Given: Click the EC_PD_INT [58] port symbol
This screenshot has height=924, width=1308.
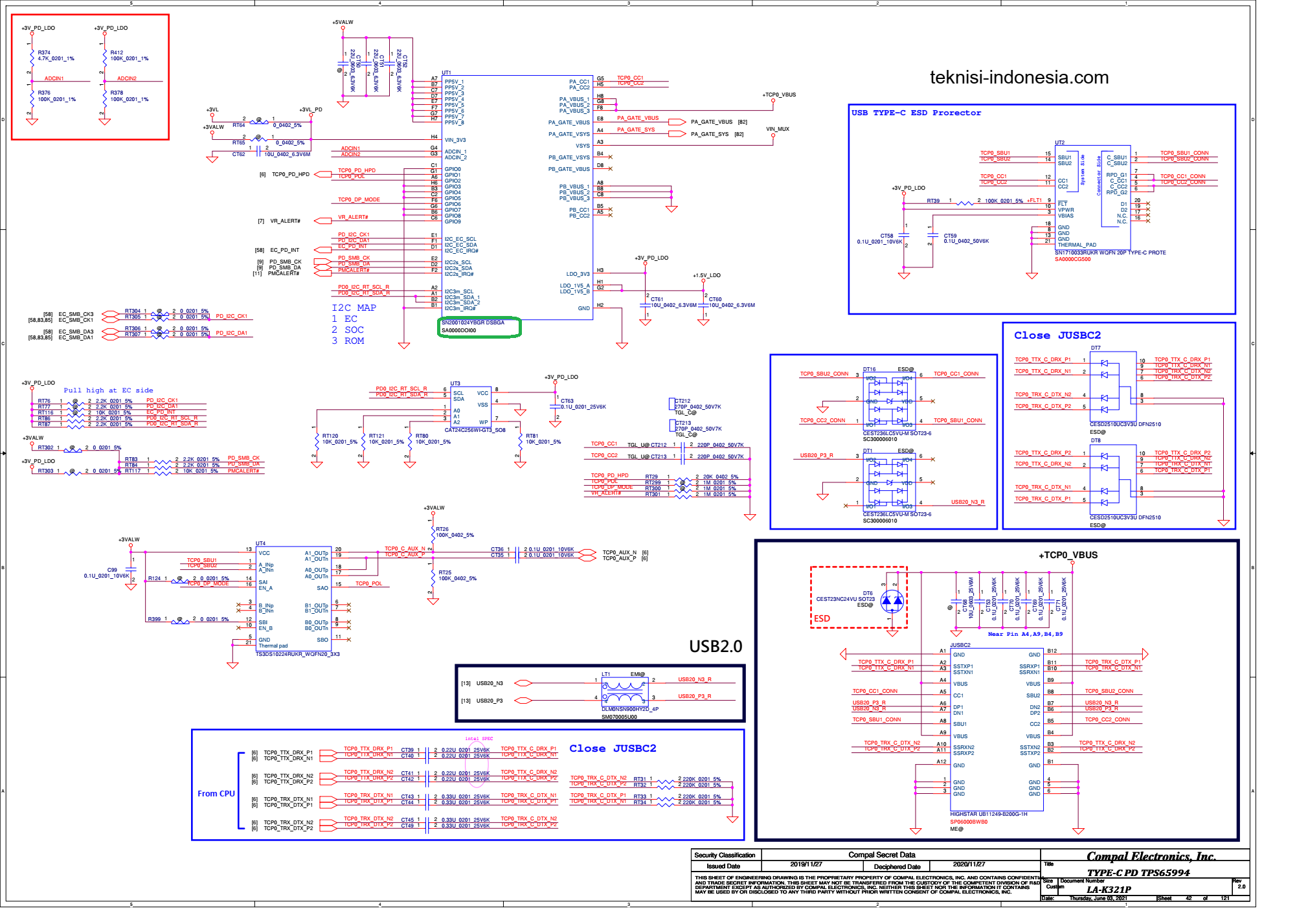Looking at the screenshot, I should point(322,250).
